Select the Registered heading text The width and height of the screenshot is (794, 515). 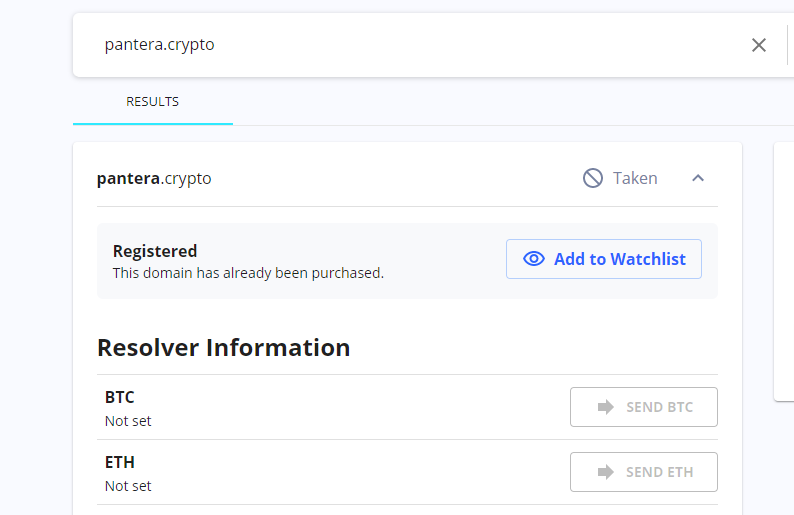pyautogui.click(x=155, y=251)
